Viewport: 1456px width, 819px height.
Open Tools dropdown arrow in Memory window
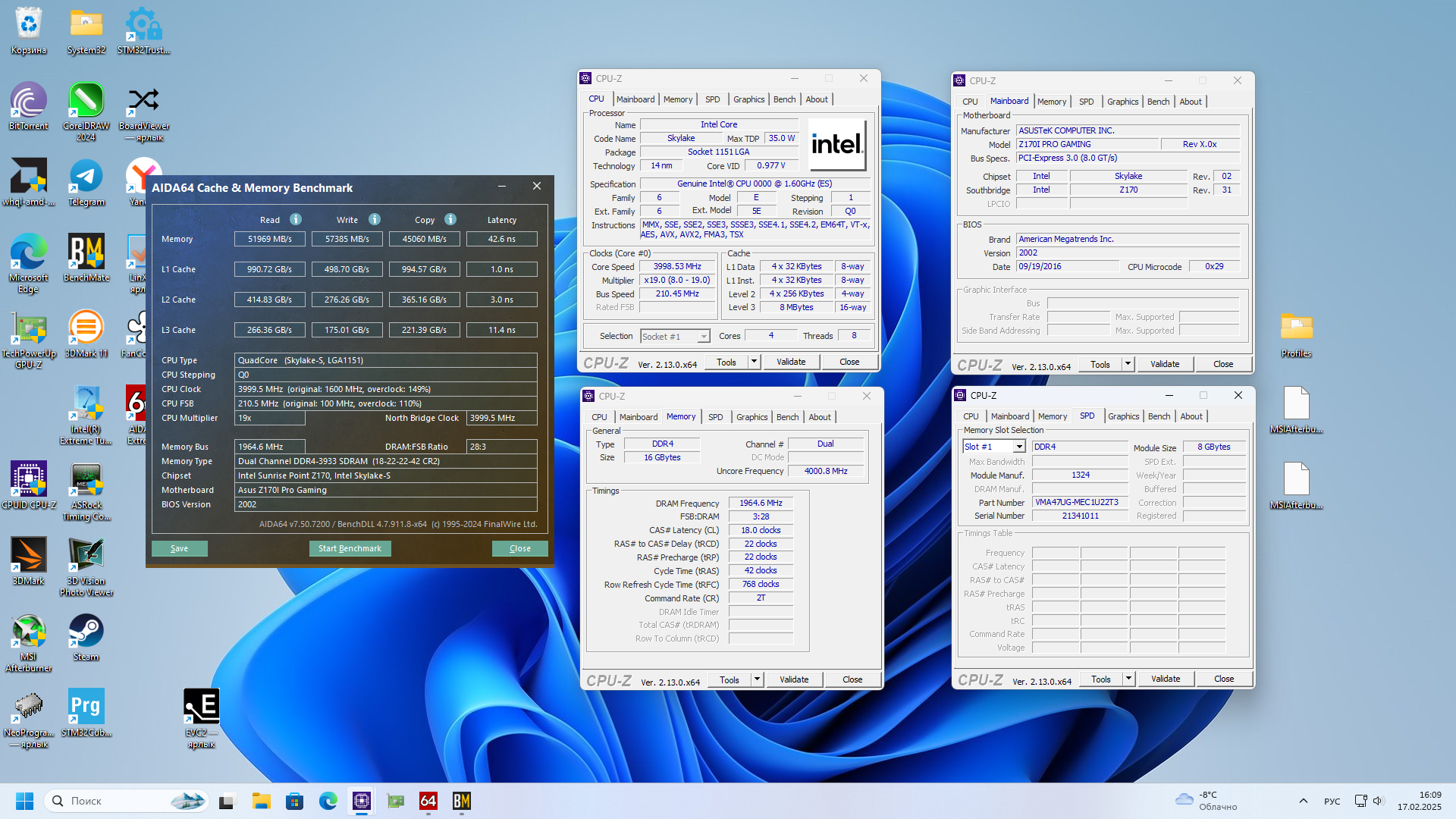click(757, 679)
